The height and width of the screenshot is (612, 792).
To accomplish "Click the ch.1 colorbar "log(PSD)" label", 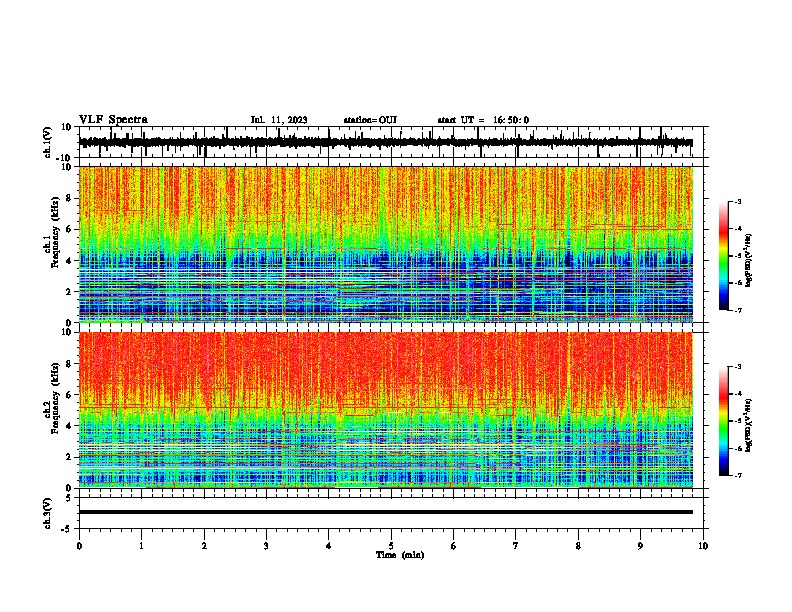I will coord(749,261).
